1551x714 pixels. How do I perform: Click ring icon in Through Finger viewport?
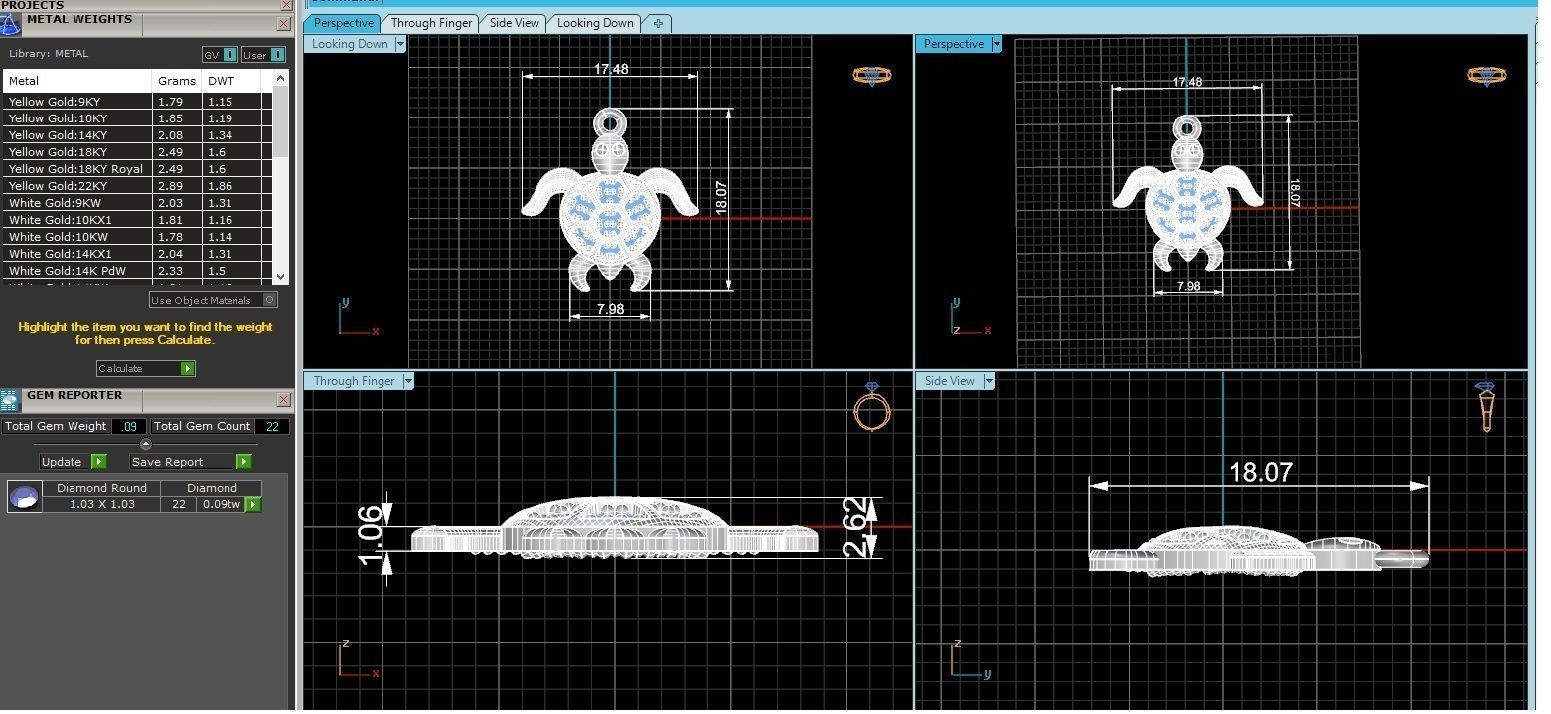(x=870, y=407)
